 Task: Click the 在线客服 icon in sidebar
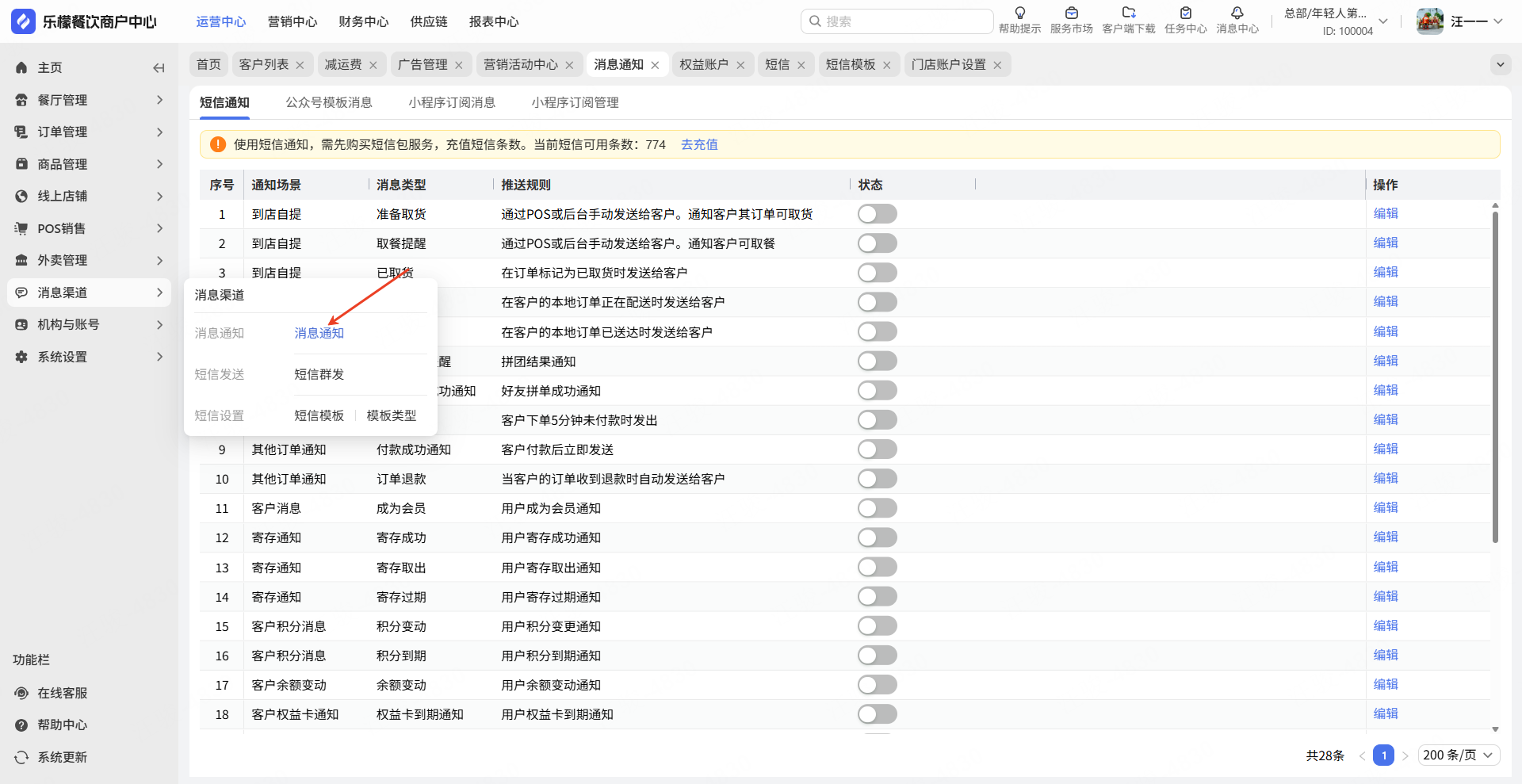21,693
